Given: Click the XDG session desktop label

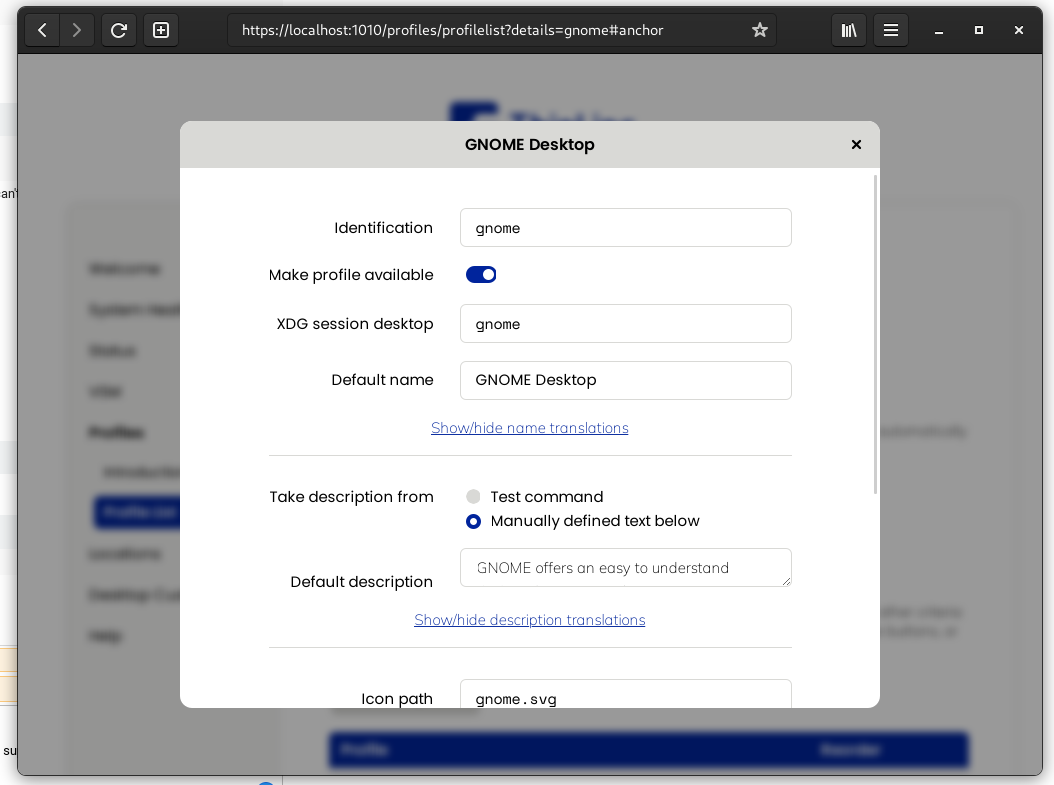Looking at the screenshot, I should click(355, 324).
